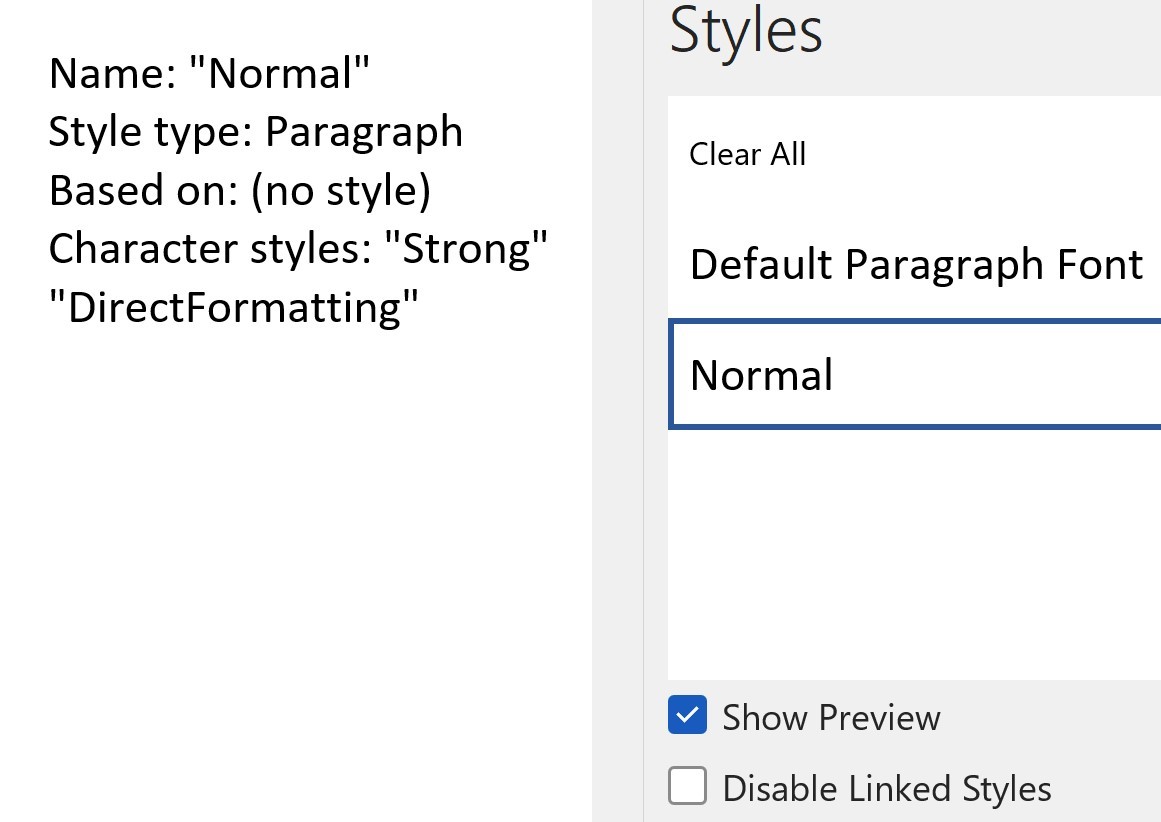Image resolution: width=1161 pixels, height=822 pixels.
Task: Click the word Paragraph in the document
Action: click(x=364, y=132)
